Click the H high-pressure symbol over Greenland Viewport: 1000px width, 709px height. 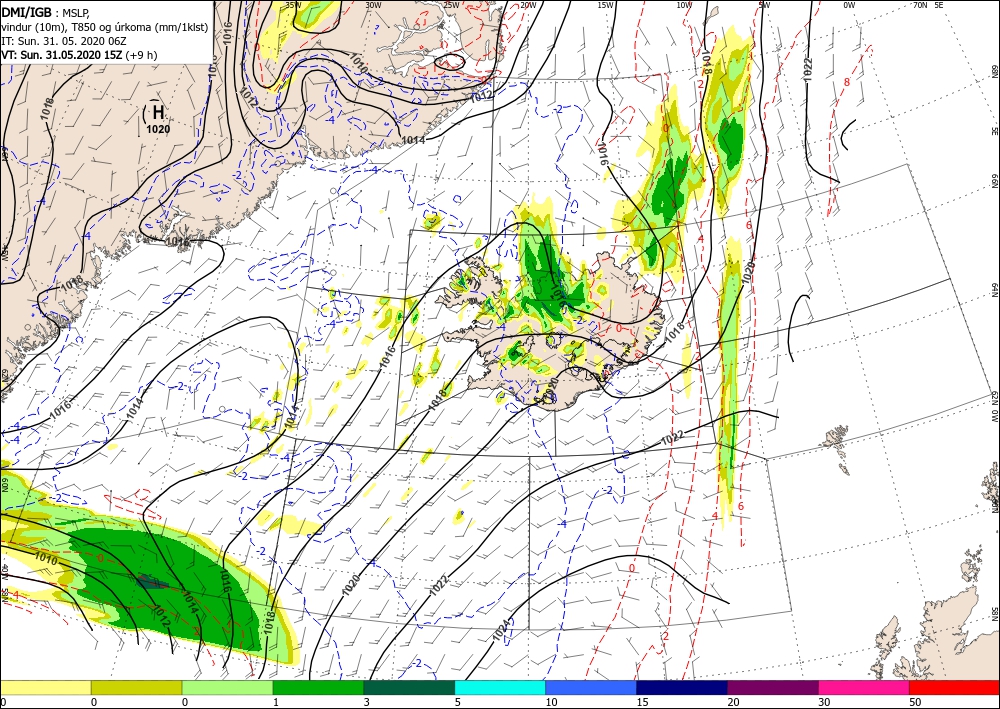click(158, 112)
